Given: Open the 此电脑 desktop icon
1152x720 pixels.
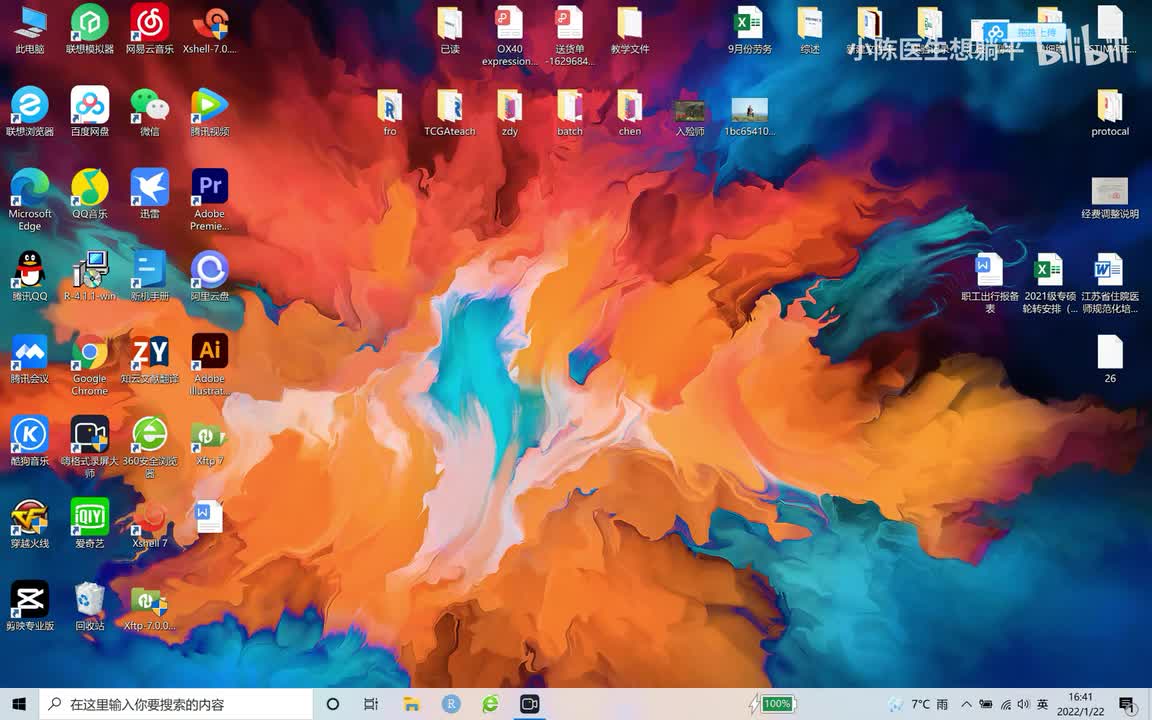Looking at the screenshot, I should (x=29, y=29).
